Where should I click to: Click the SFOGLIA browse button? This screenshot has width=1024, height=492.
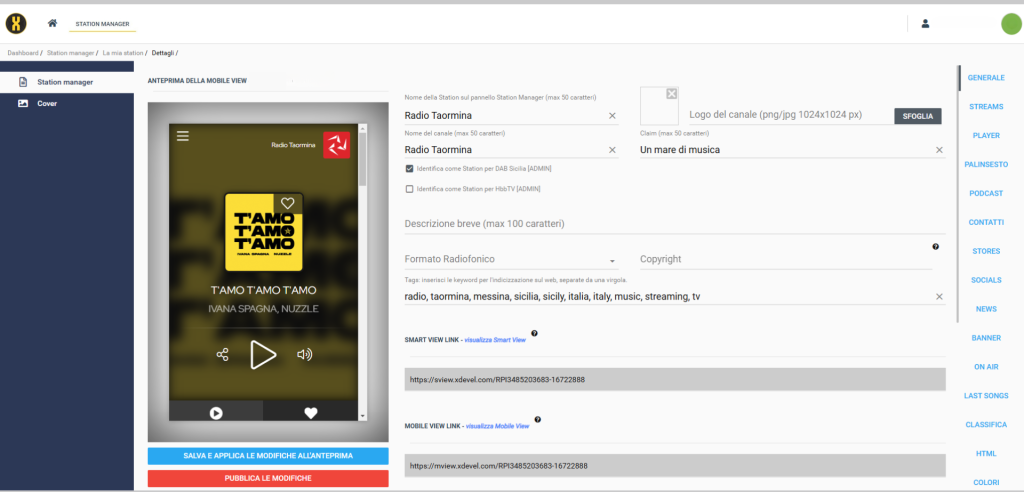pyautogui.click(x=918, y=116)
